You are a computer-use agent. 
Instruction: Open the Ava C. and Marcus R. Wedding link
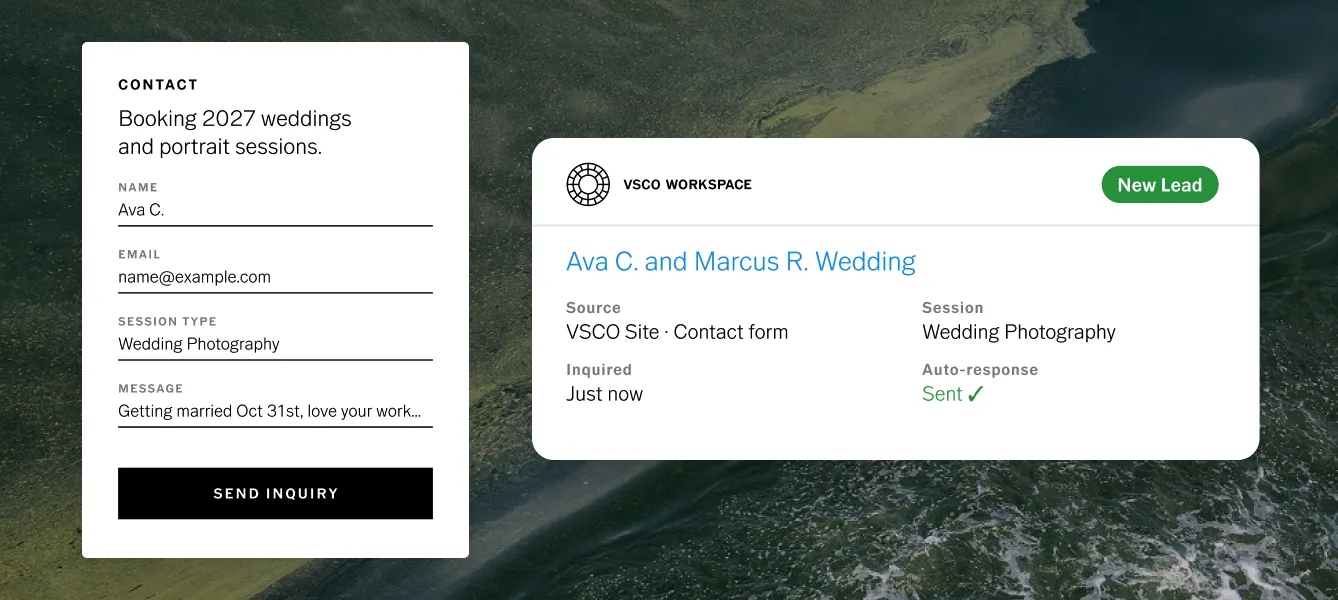coord(741,261)
